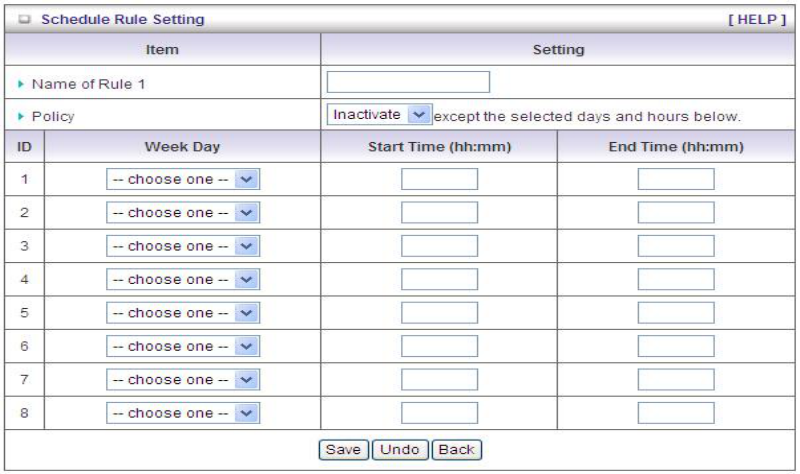
Task: Click Start Time field for ID 1
Action: point(439,180)
